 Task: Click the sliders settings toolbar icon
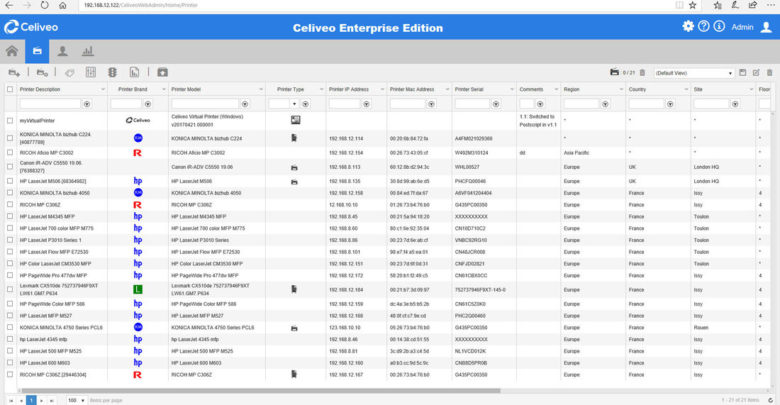(91, 73)
